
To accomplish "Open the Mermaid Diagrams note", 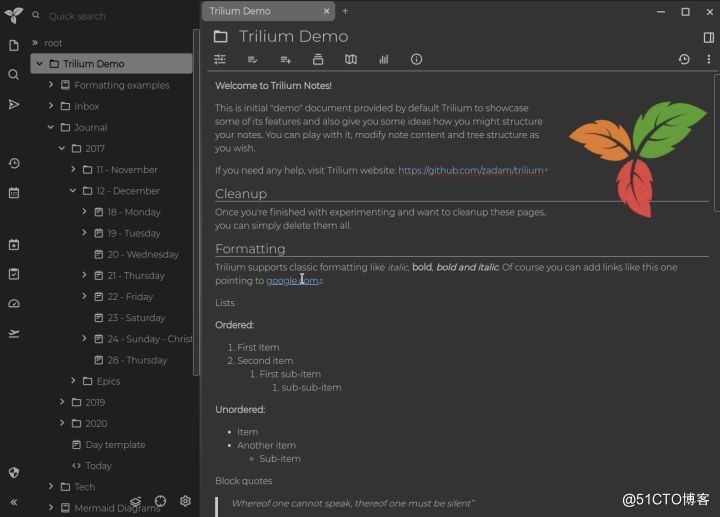I will pos(117,508).
